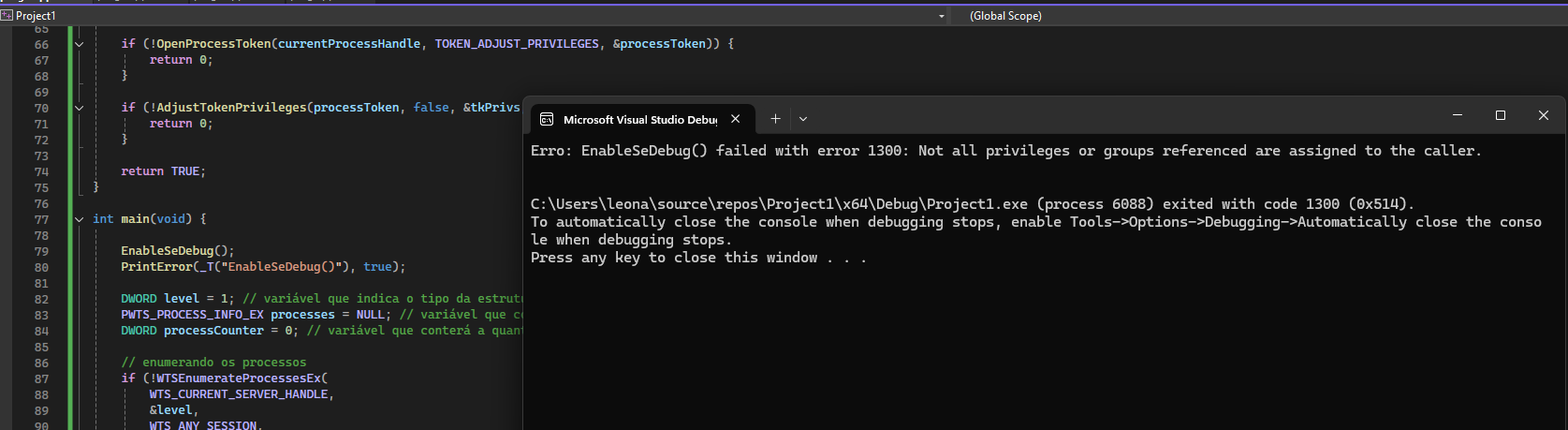The height and width of the screenshot is (430, 1568).
Task: Open a new terminal tab with plus
Action: [x=775, y=119]
